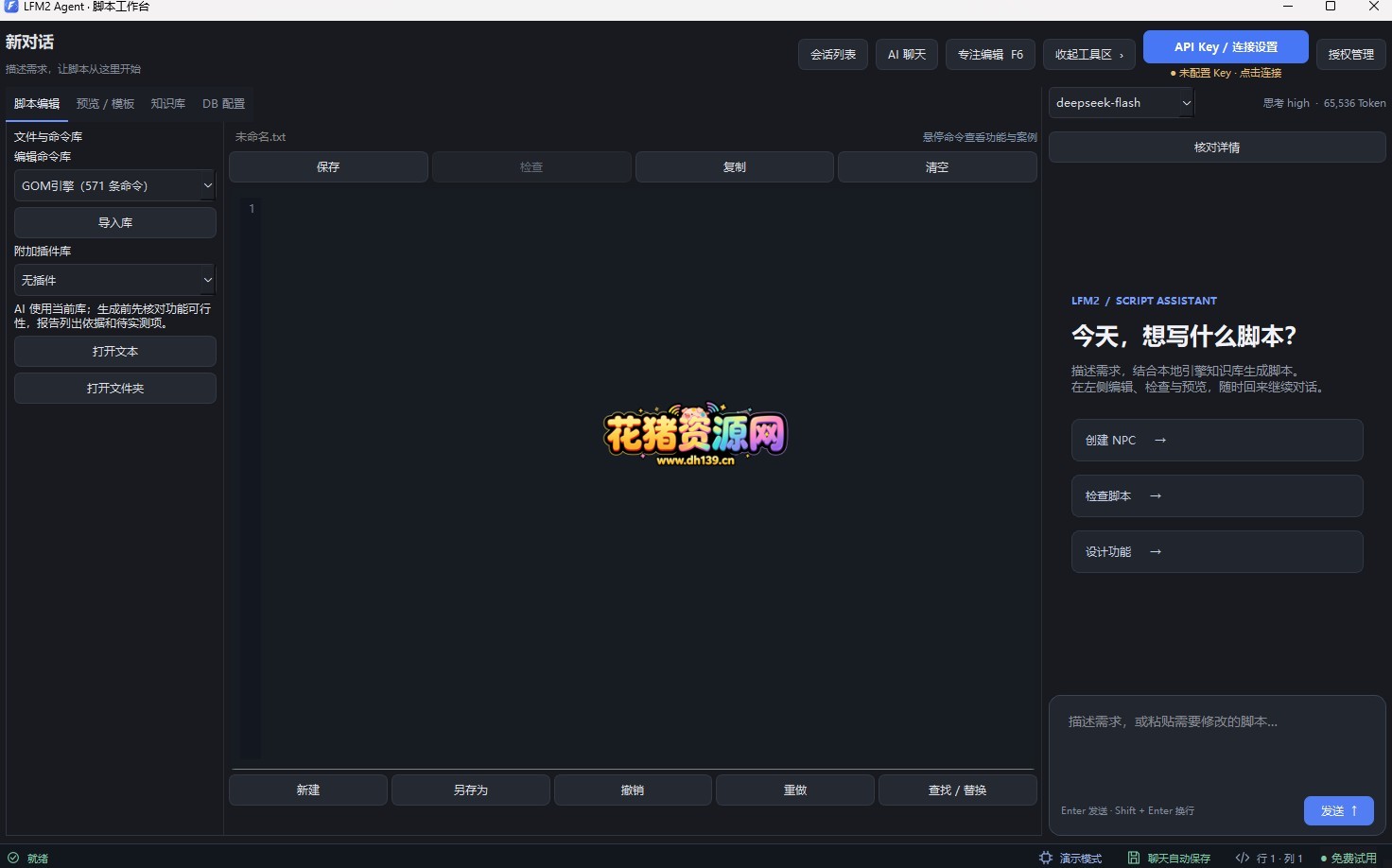This screenshot has height=868, width=1392.
Task: Click the green ready checkmark status icon
Action: (x=13, y=858)
